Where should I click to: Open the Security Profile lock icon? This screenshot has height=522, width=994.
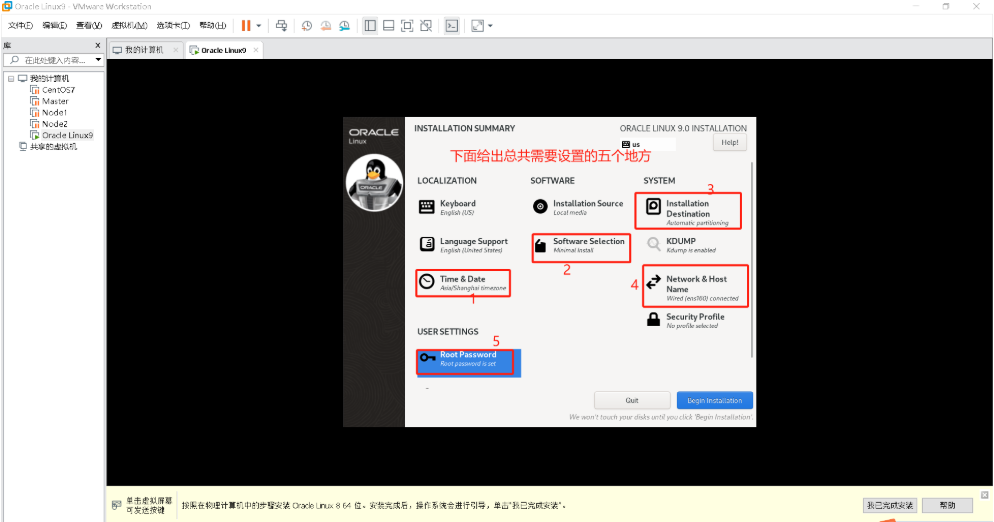pos(653,320)
